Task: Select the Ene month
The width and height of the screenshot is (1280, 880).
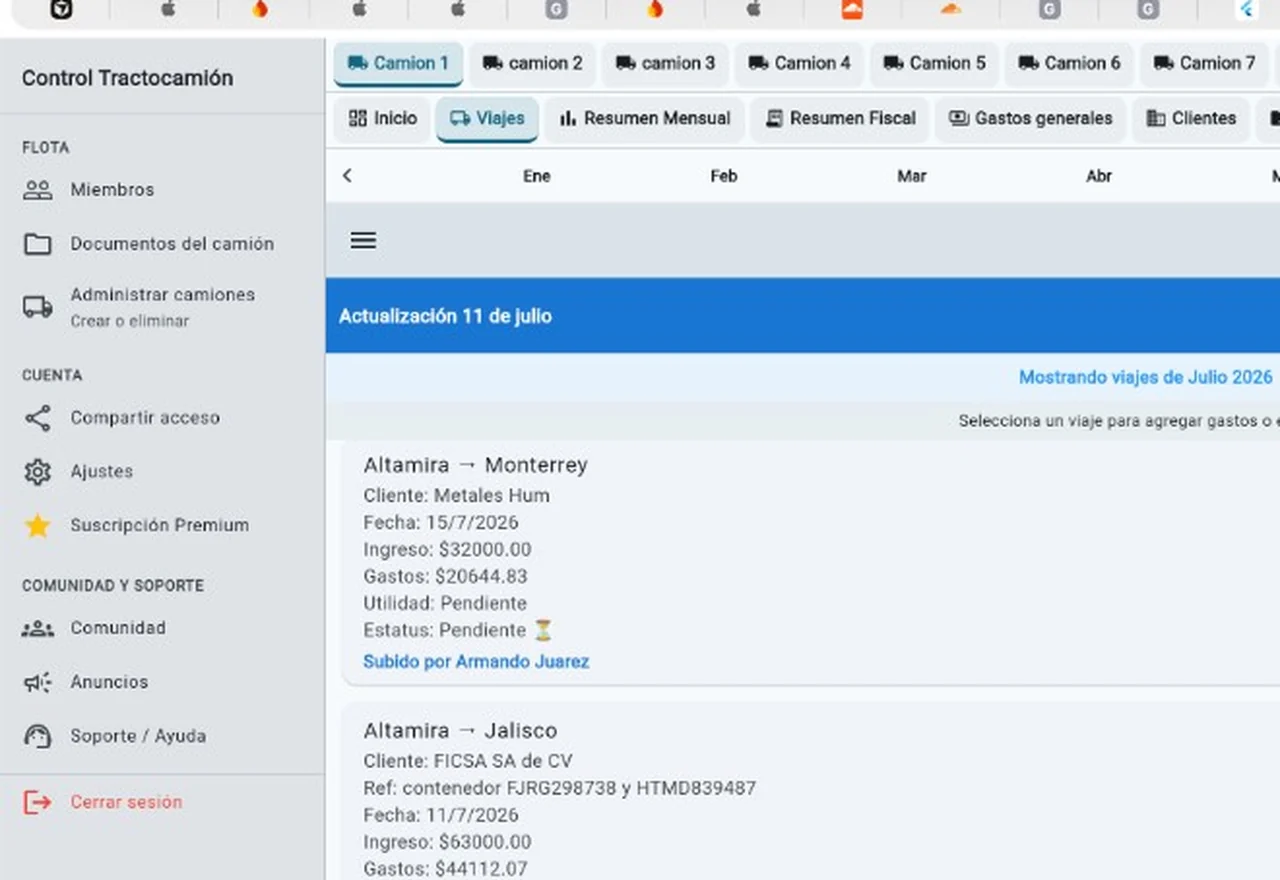Action: click(x=537, y=176)
